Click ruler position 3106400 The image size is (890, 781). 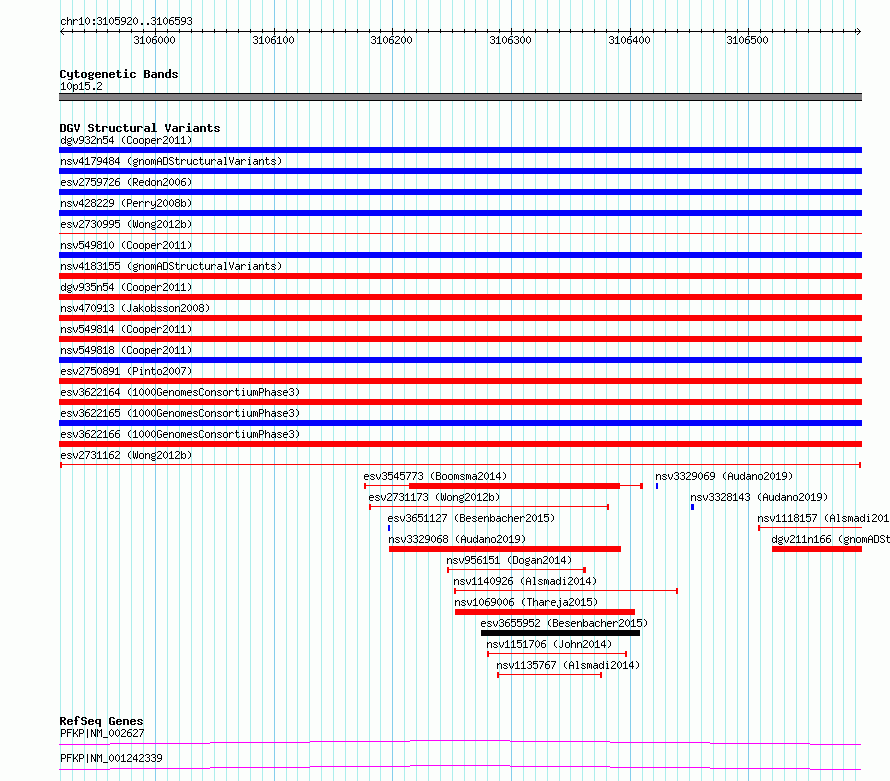629,40
